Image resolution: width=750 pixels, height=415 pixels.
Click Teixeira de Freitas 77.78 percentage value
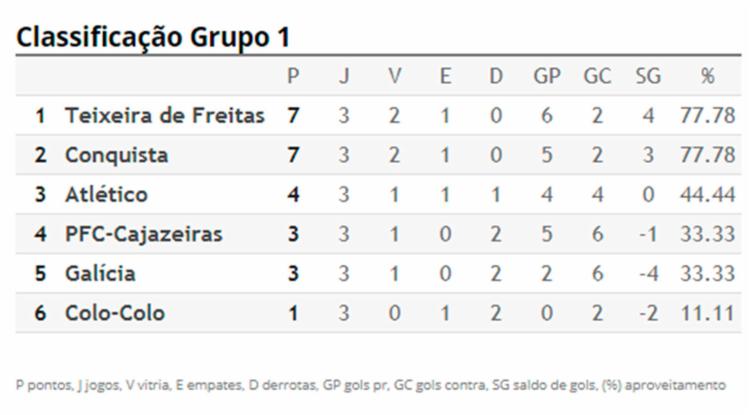(x=707, y=115)
